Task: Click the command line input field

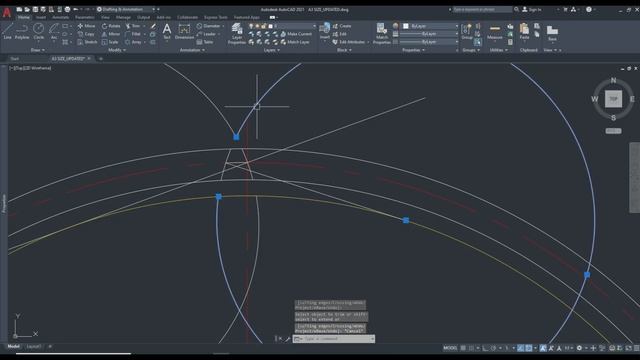Action: coord(333,339)
